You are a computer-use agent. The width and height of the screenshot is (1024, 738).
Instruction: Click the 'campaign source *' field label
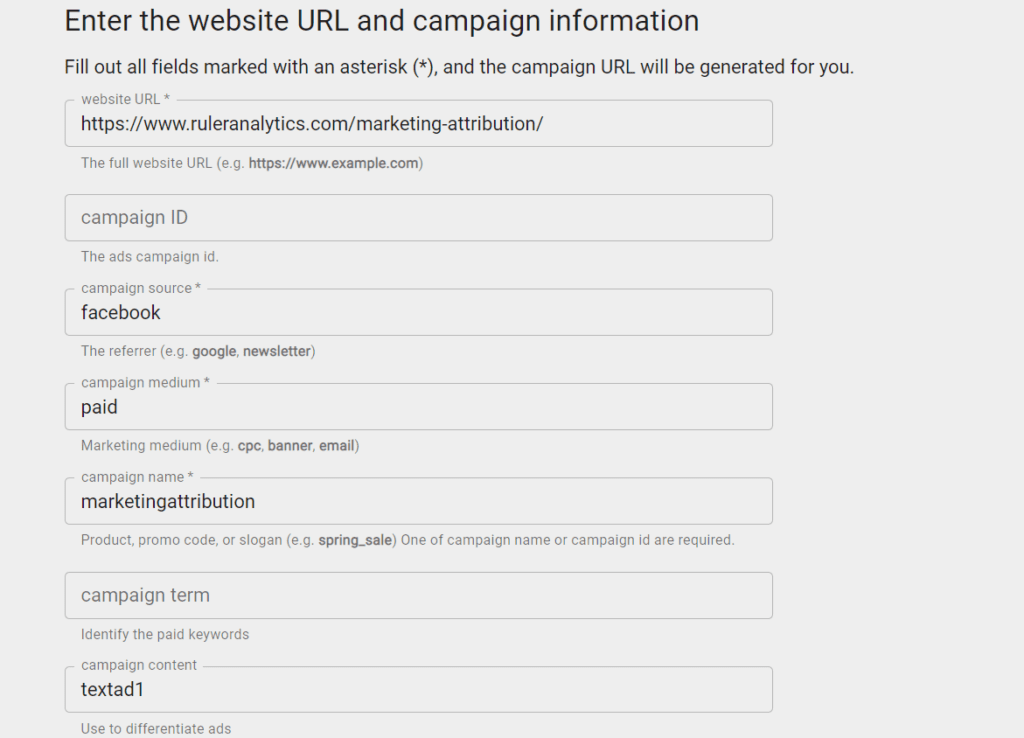[141, 288]
